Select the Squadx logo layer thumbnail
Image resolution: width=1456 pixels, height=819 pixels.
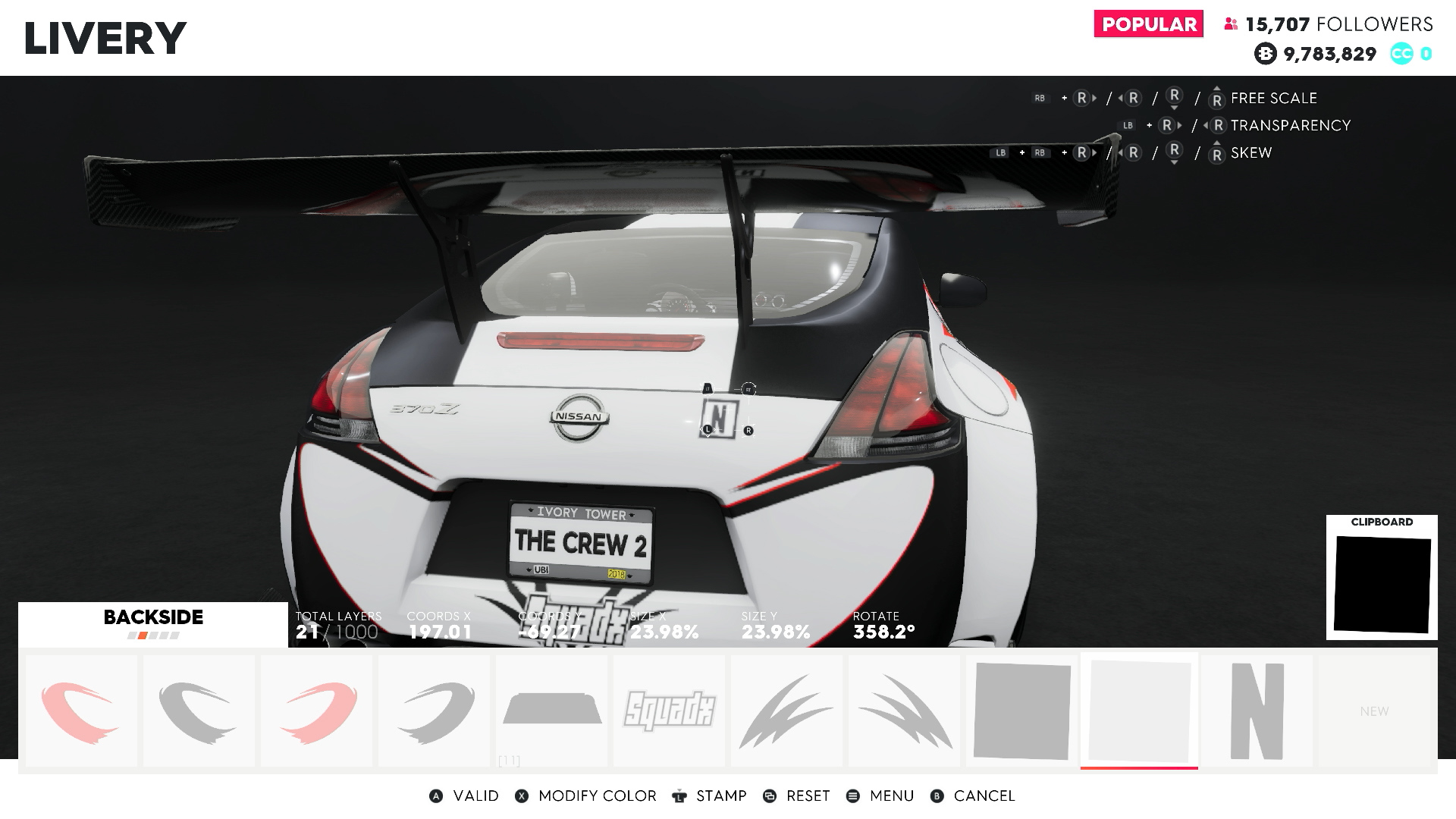coord(670,711)
